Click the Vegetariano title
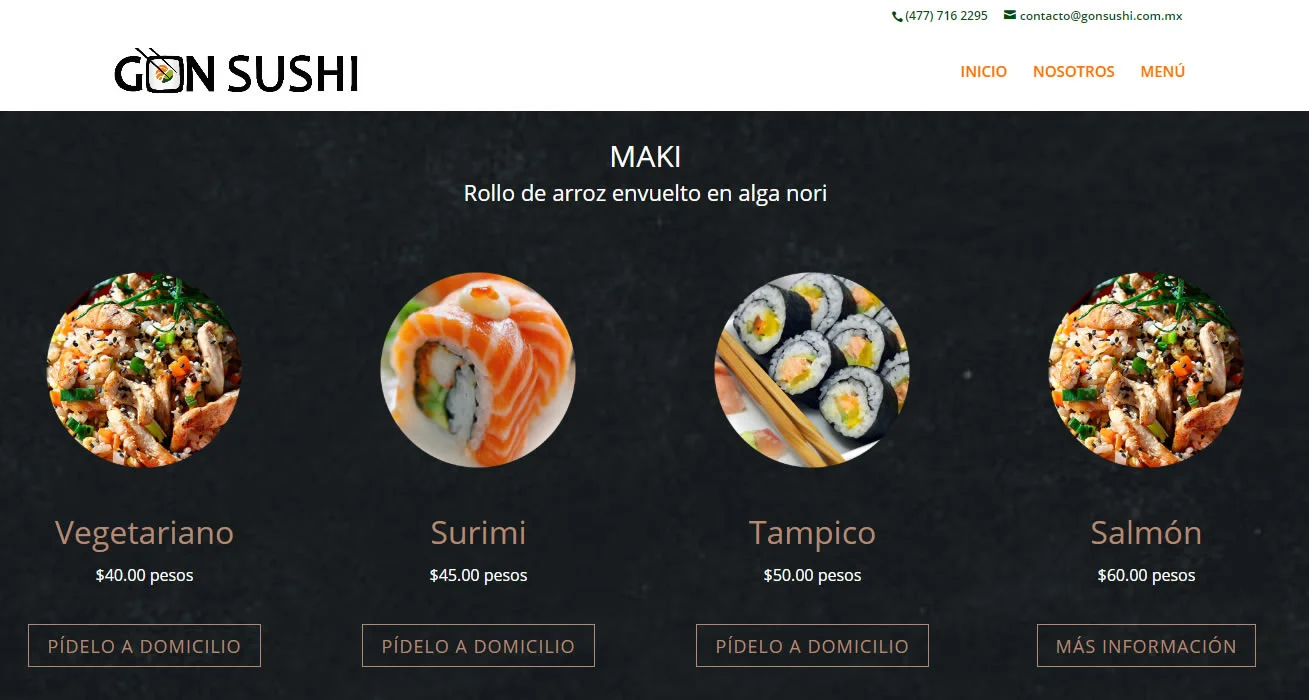 click(x=144, y=532)
